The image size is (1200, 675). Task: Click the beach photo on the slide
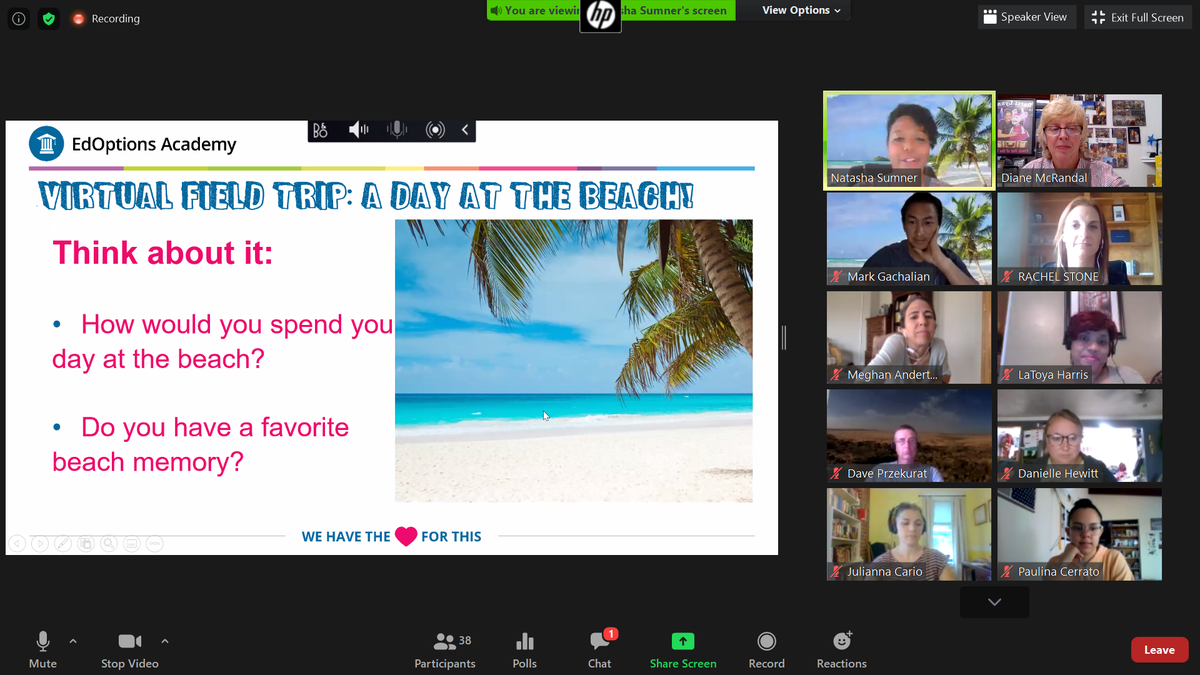573,360
